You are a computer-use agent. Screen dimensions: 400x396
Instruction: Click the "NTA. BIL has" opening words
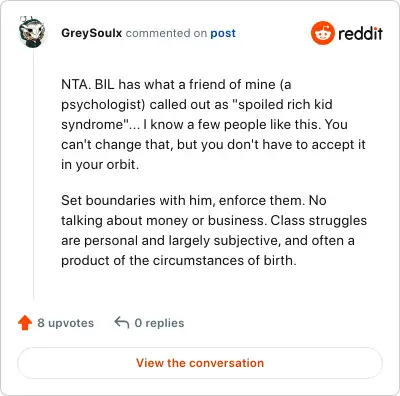tap(101, 84)
